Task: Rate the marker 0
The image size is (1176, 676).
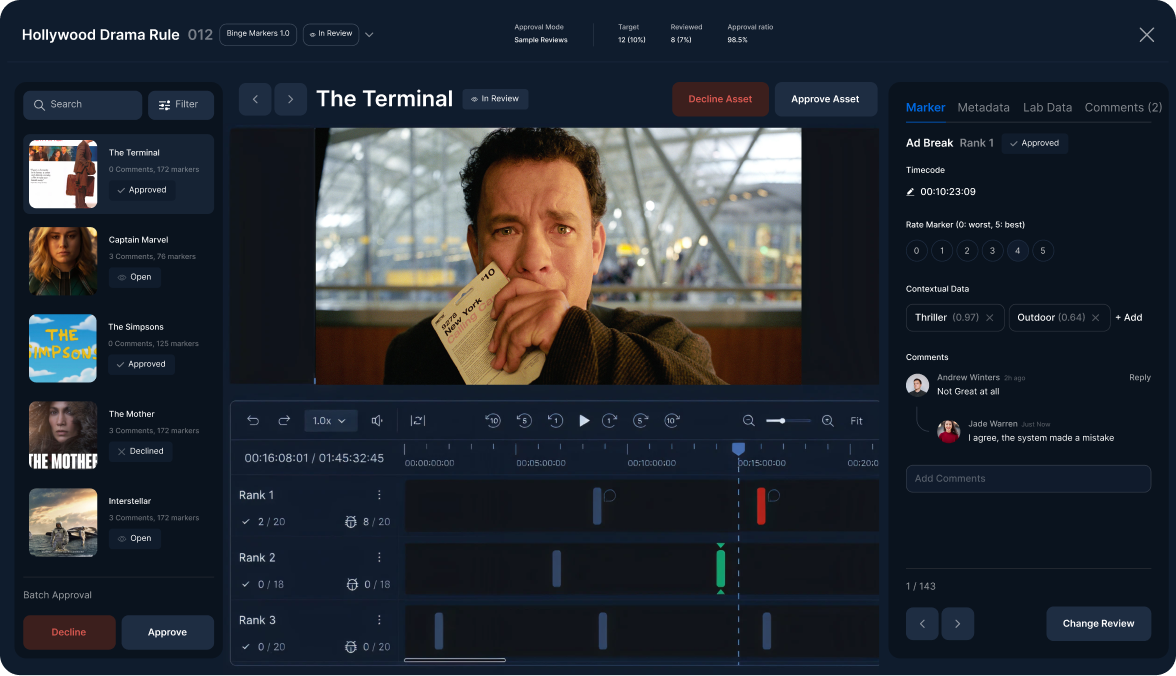Action: tap(916, 251)
